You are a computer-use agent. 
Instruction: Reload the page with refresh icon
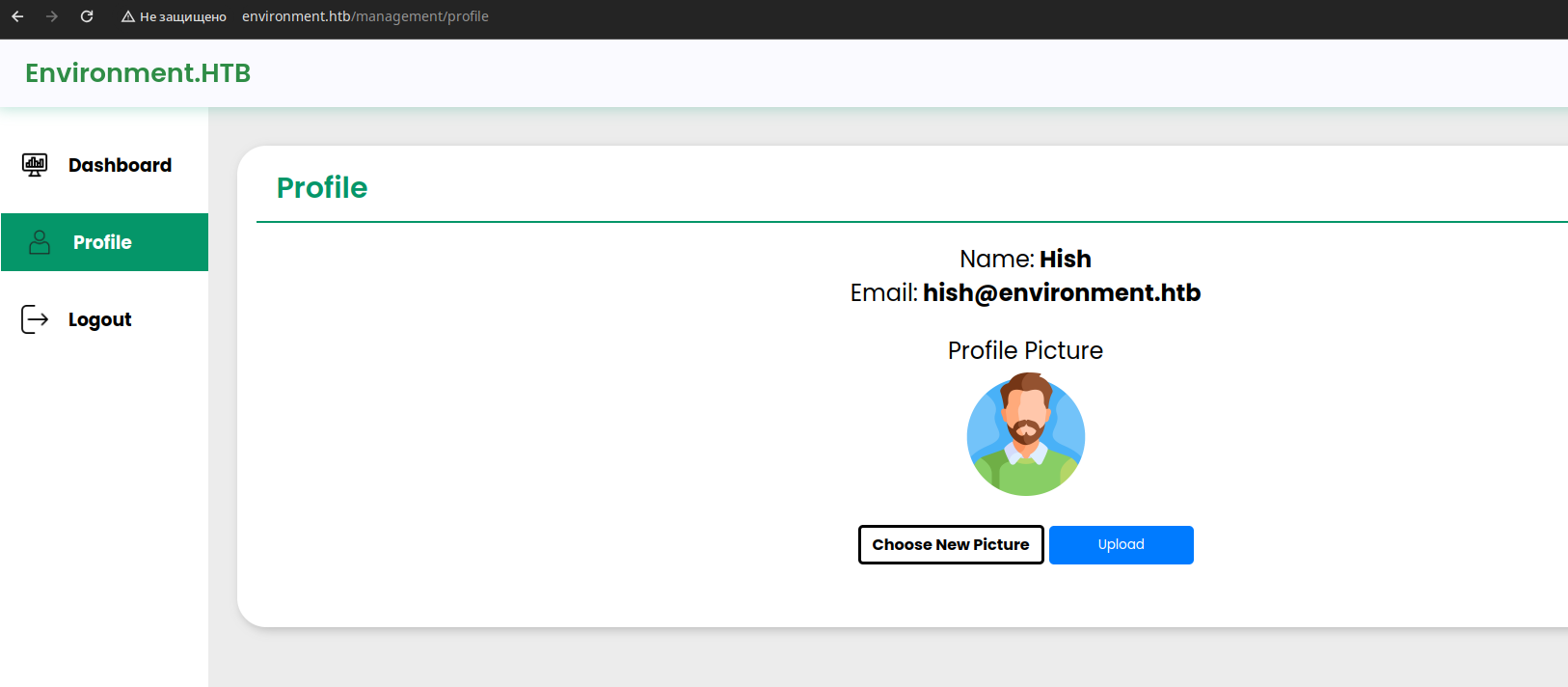click(x=87, y=16)
